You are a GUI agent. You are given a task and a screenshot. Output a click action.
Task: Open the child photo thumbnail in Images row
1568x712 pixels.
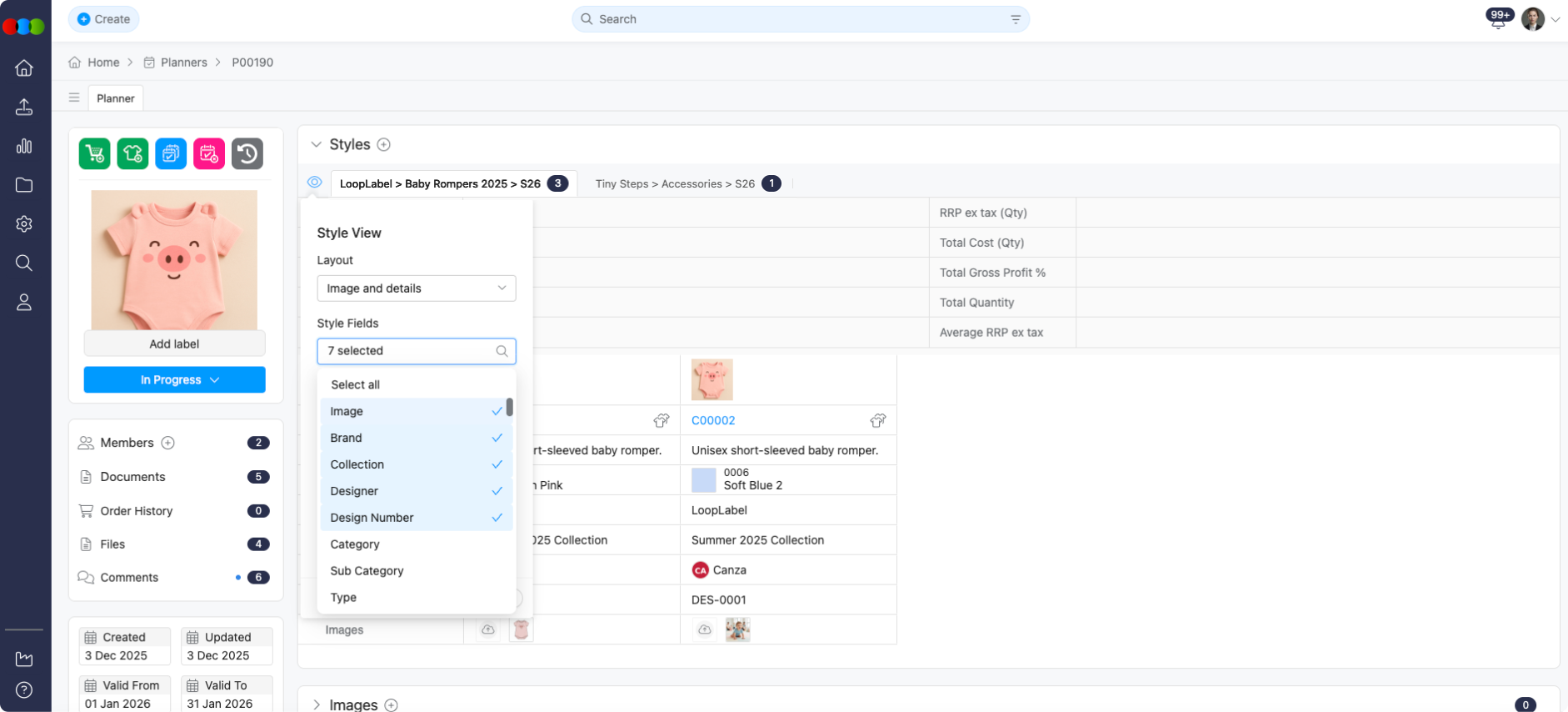[x=737, y=629]
